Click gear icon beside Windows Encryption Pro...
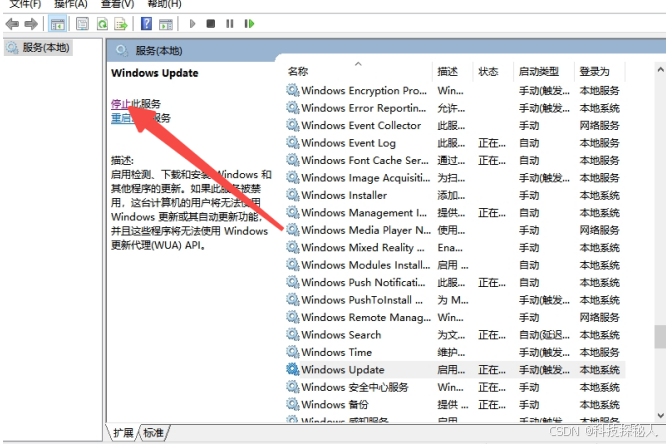The width and height of the screenshot is (666, 445). (x=293, y=90)
